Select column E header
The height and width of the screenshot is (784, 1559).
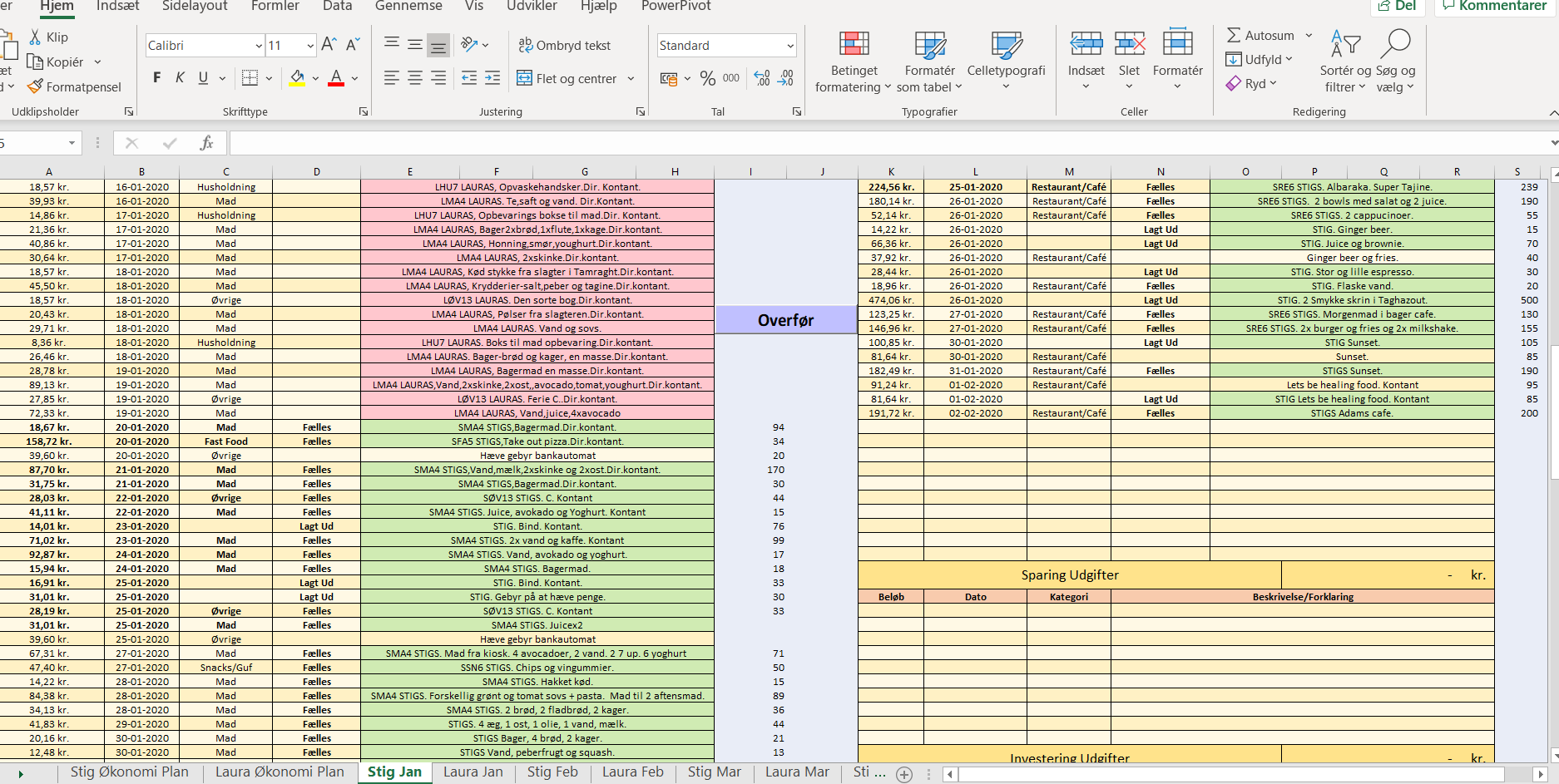[410, 171]
